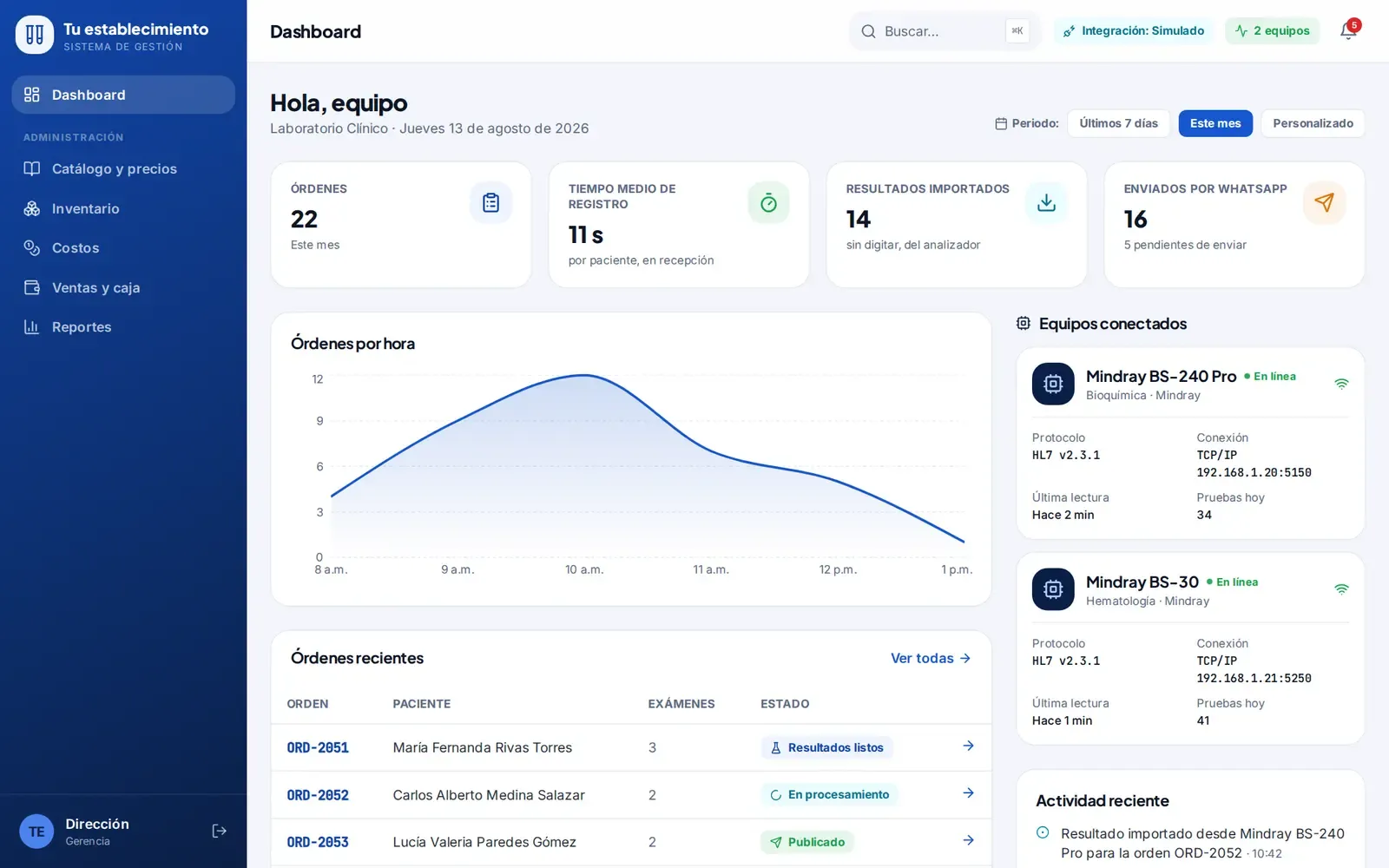The width and height of the screenshot is (1389, 868).
Task: Click the calendar icon beside Periodo
Action: 1001,123
